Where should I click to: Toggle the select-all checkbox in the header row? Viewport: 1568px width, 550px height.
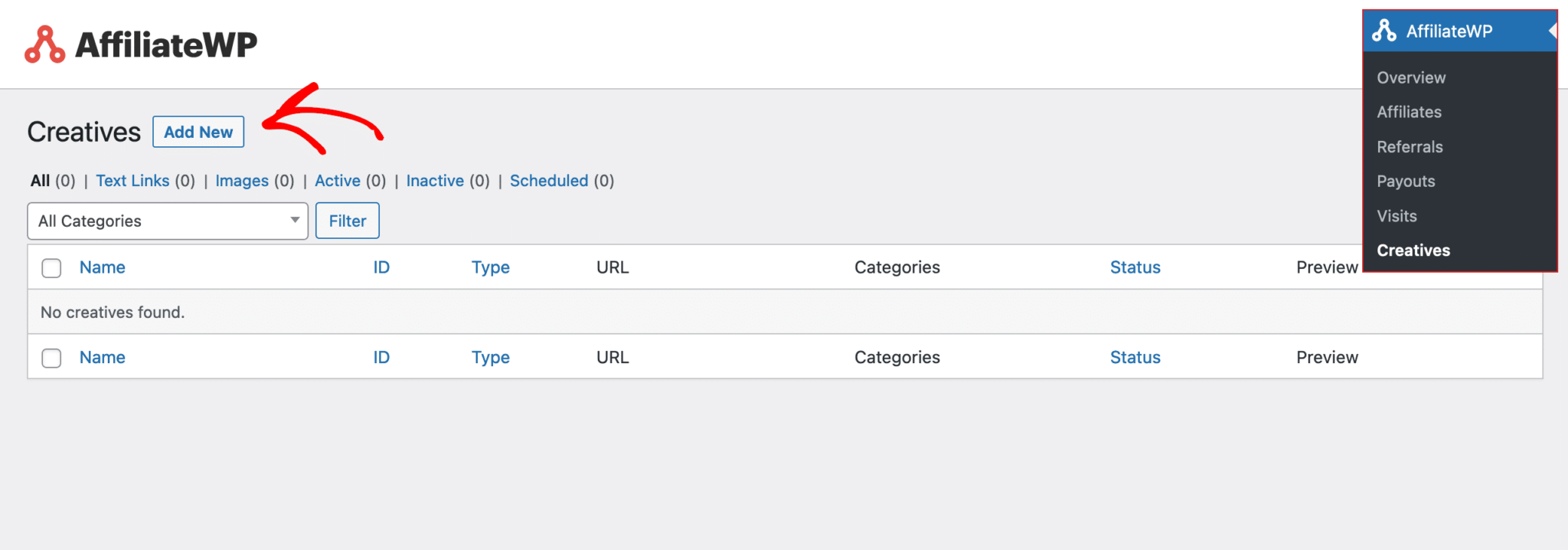pos(51,267)
